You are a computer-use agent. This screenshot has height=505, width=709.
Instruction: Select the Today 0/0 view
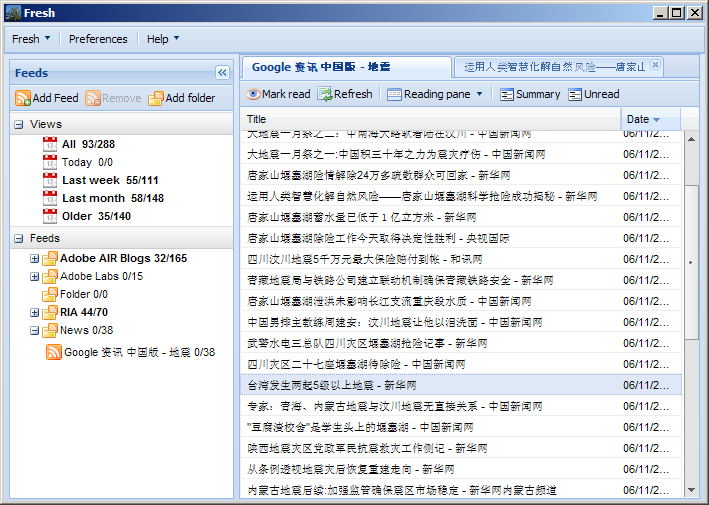point(87,162)
